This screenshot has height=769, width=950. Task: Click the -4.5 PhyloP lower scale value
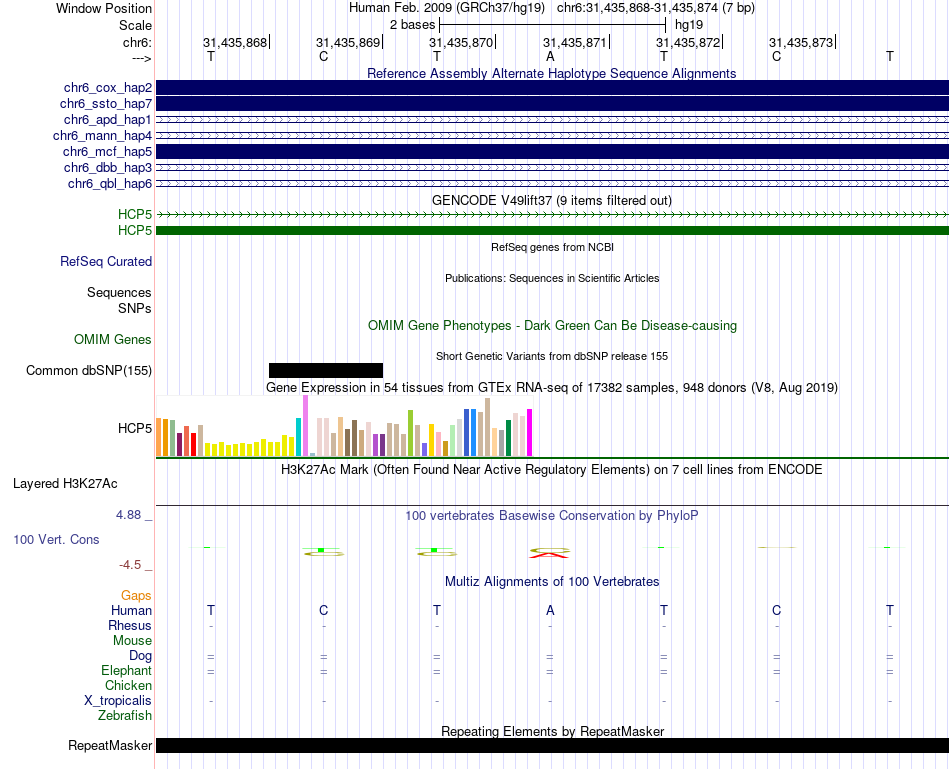coord(130,565)
